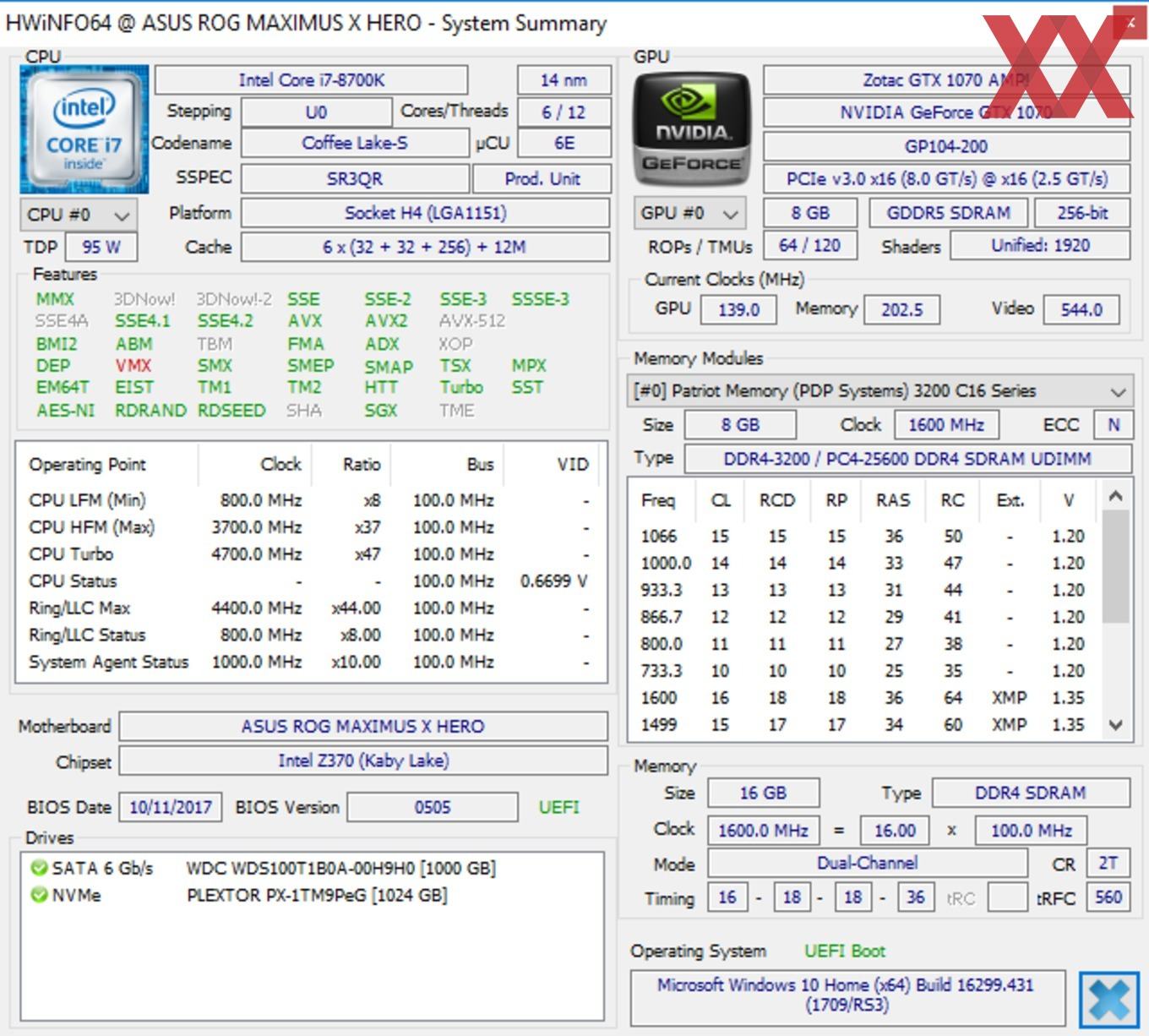Click the DDR4-3200 / PC4-25600 type field
The width and height of the screenshot is (1149, 1036).
point(907,459)
